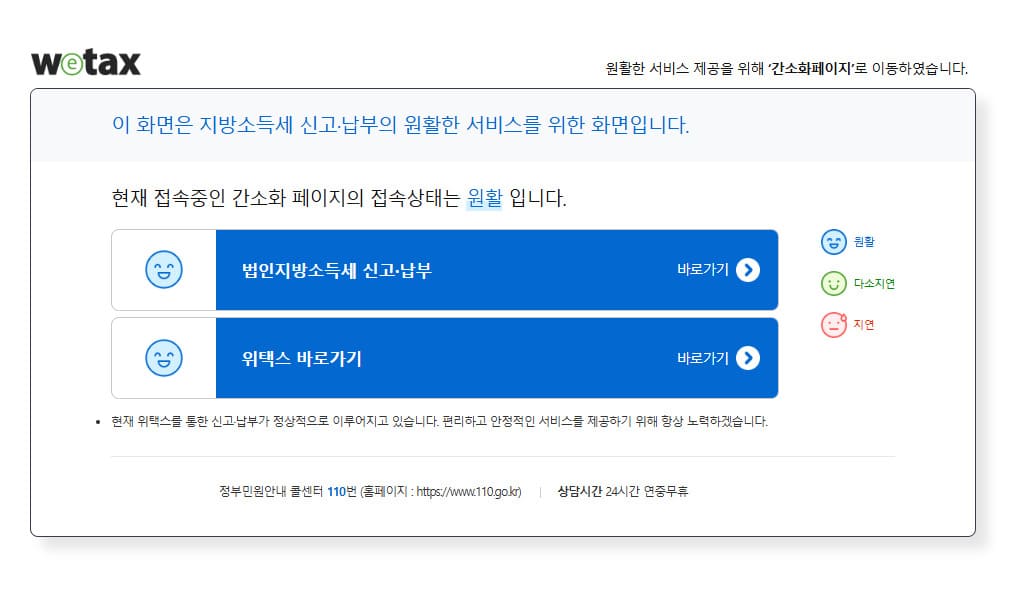This screenshot has height=595, width=1011.
Task: Click the green 다소지연 smiley icon
Action: coord(833,283)
